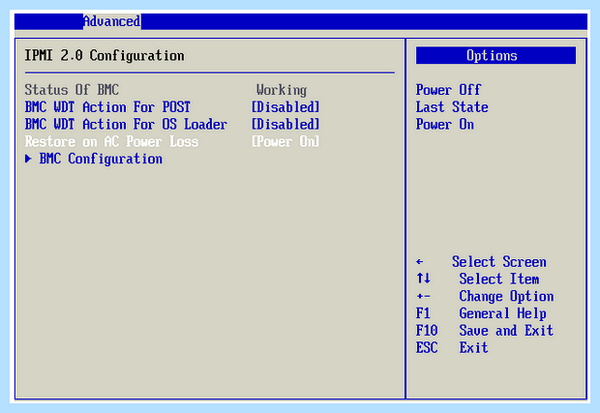Click the BMC Configuration arrow marker

coord(28,158)
